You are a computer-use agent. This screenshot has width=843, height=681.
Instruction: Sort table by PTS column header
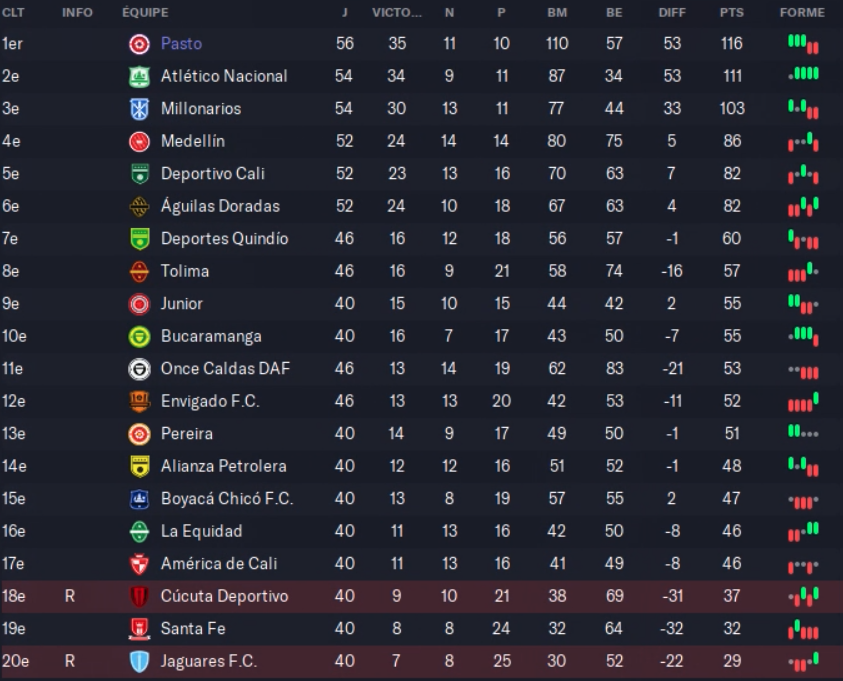pyautogui.click(x=732, y=12)
